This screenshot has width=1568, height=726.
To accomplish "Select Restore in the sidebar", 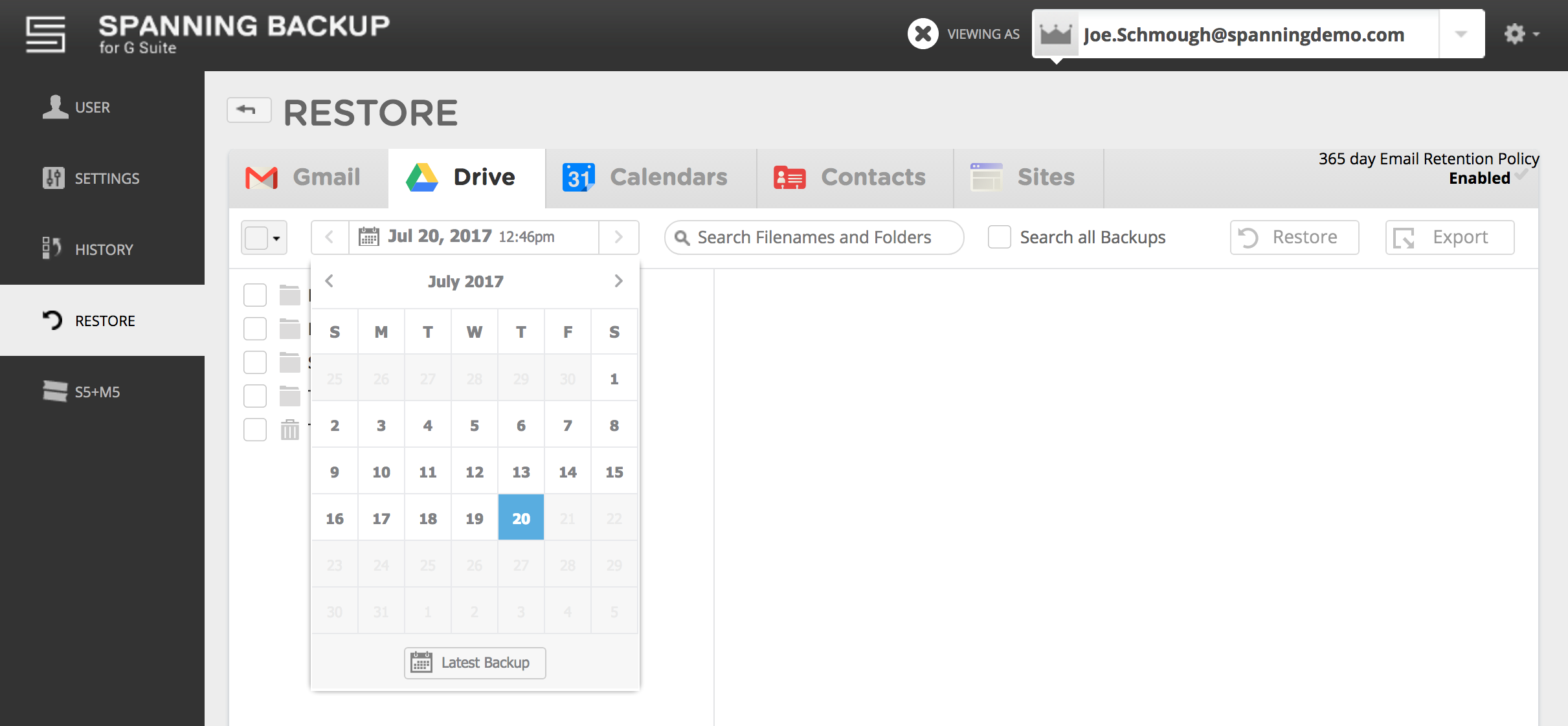I will click(102, 320).
